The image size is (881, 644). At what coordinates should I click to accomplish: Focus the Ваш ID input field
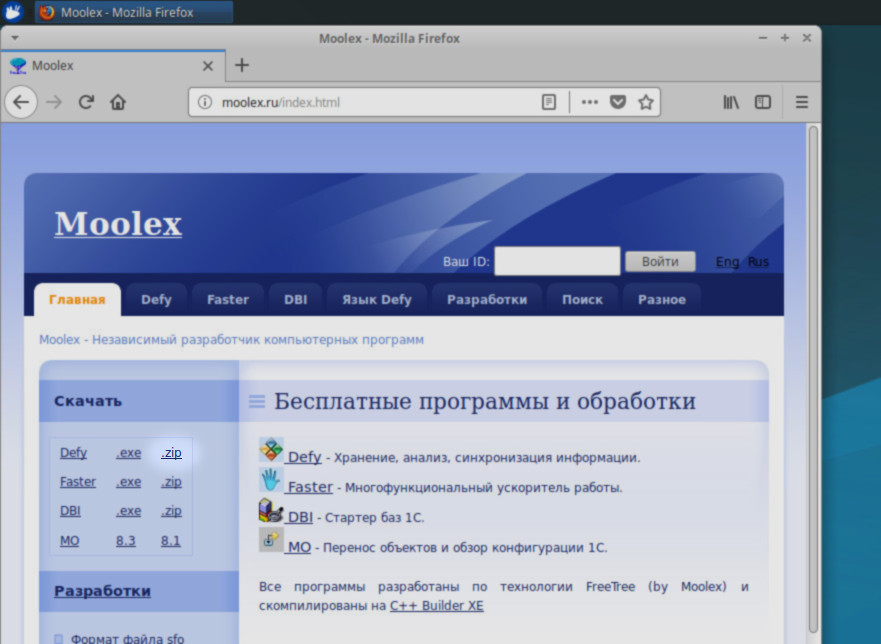pyautogui.click(x=557, y=261)
